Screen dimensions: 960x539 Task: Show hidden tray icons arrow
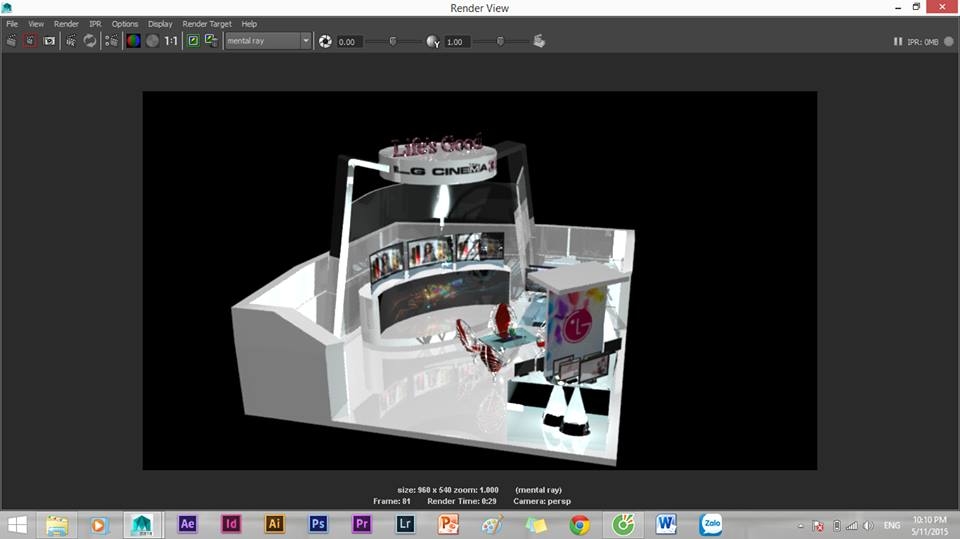(800, 526)
